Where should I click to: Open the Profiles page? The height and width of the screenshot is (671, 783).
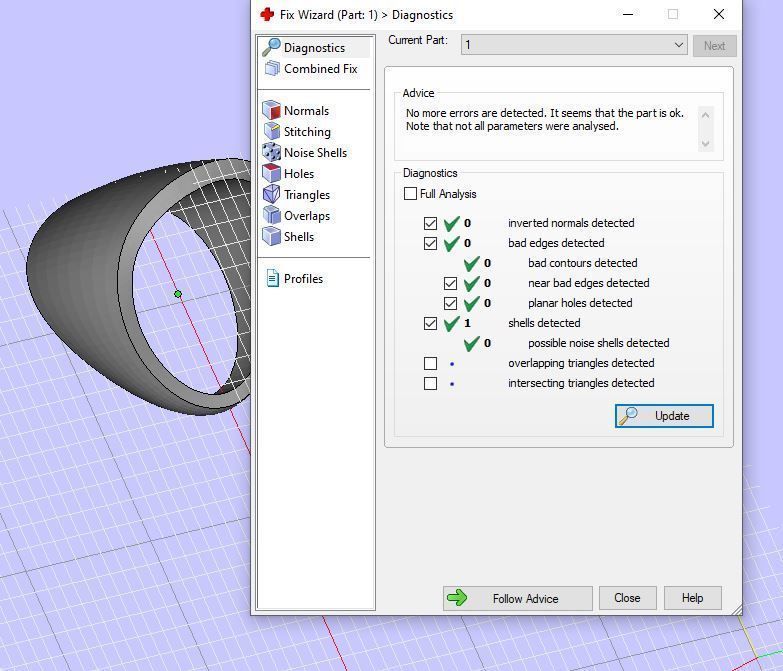[303, 278]
